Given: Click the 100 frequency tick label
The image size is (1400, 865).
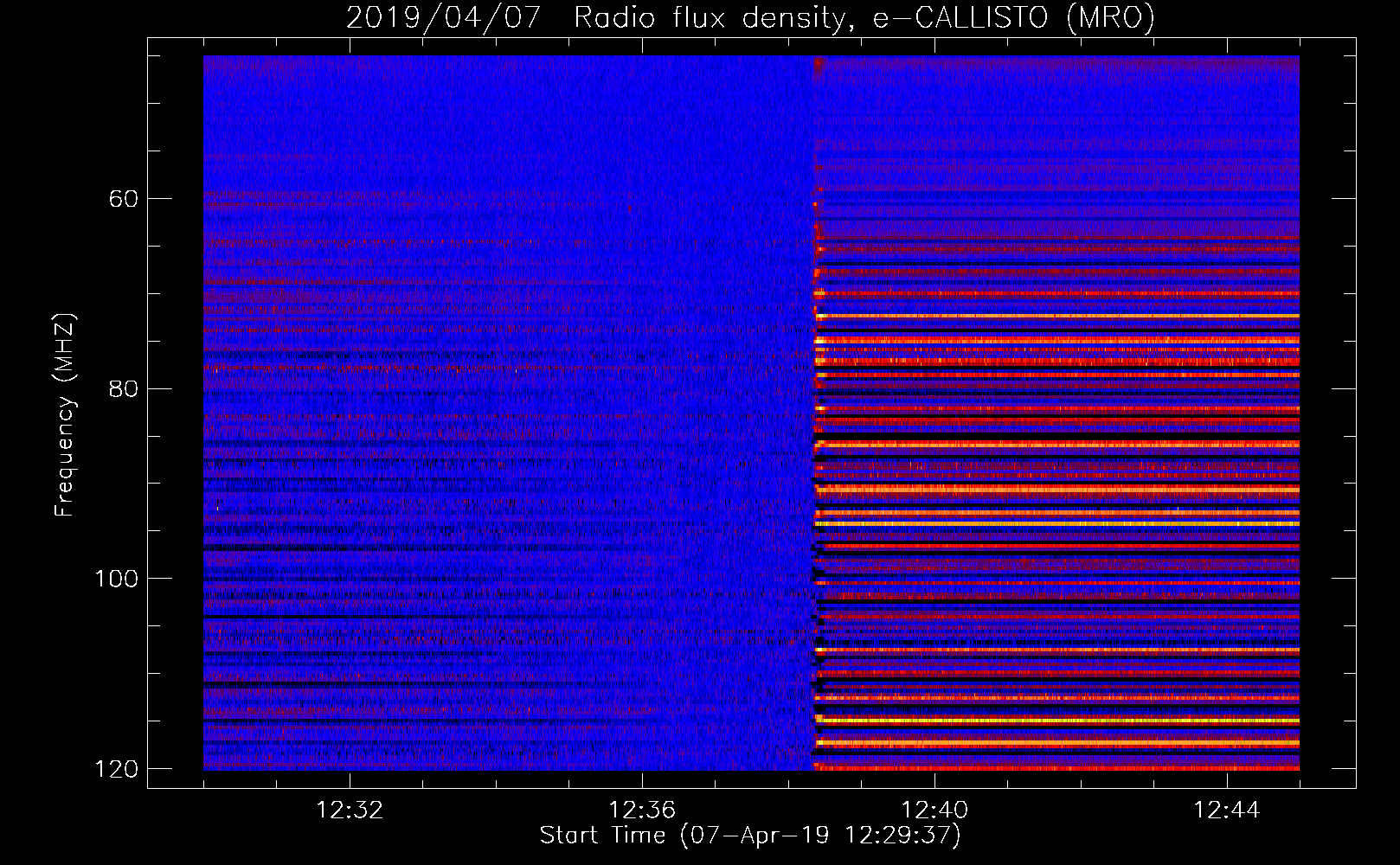Looking at the screenshot, I should [x=117, y=579].
